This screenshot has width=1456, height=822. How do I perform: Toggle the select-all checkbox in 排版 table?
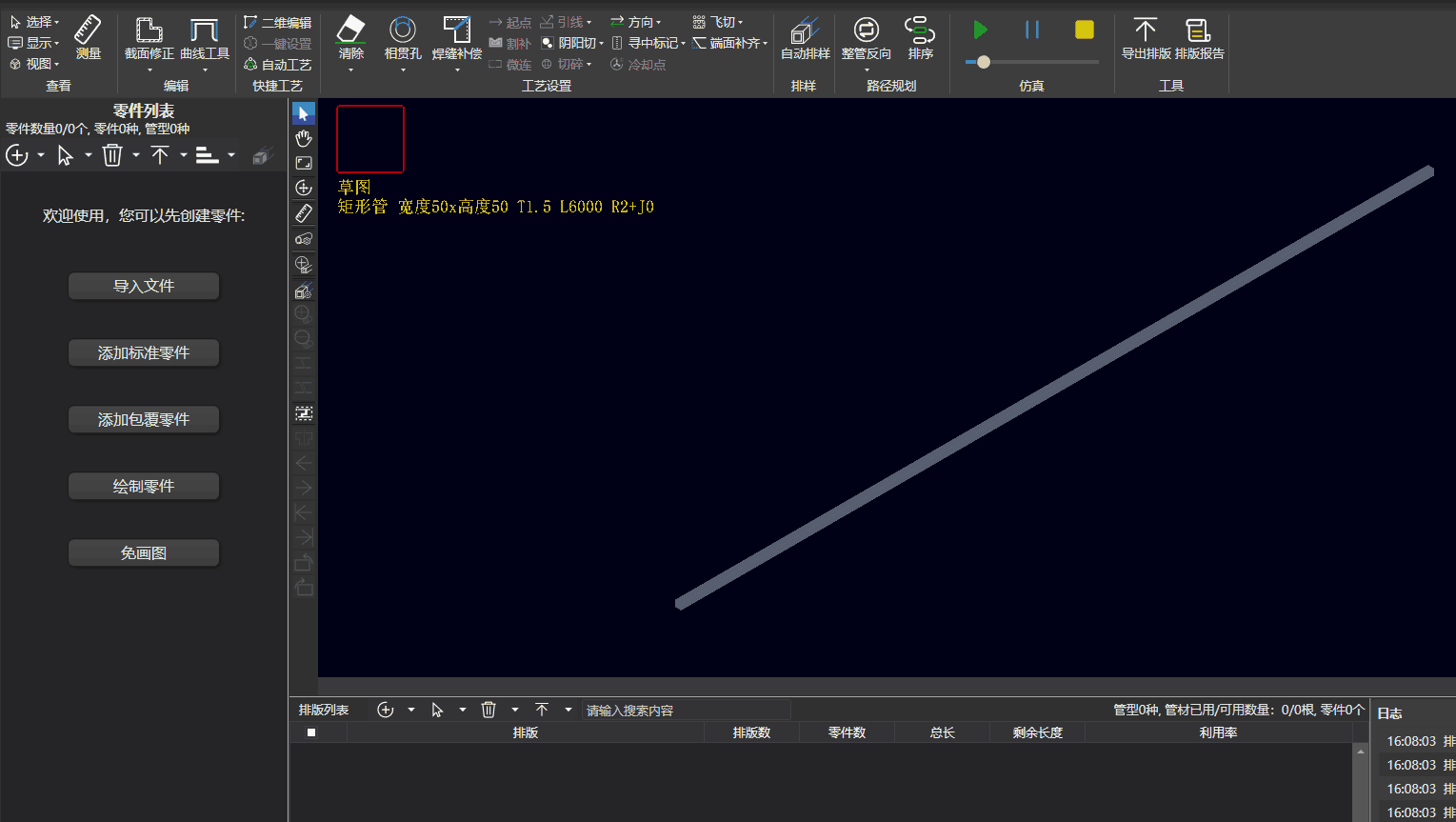pyautogui.click(x=311, y=732)
